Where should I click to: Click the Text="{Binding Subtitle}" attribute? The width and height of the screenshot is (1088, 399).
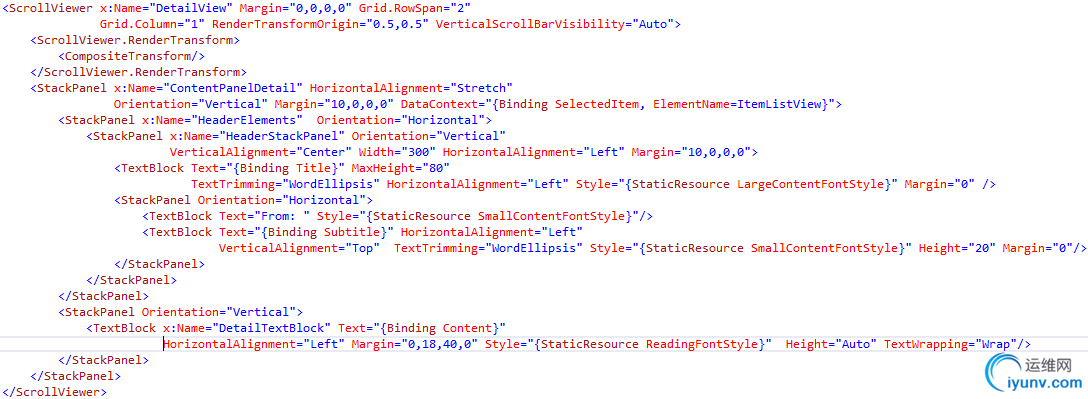[306, 232]
